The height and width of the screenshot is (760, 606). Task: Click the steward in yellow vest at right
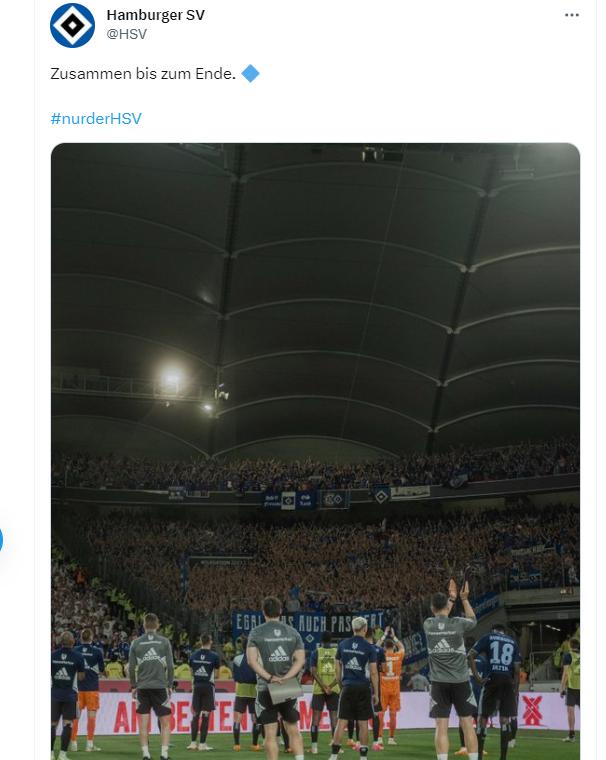click(569, 678)
